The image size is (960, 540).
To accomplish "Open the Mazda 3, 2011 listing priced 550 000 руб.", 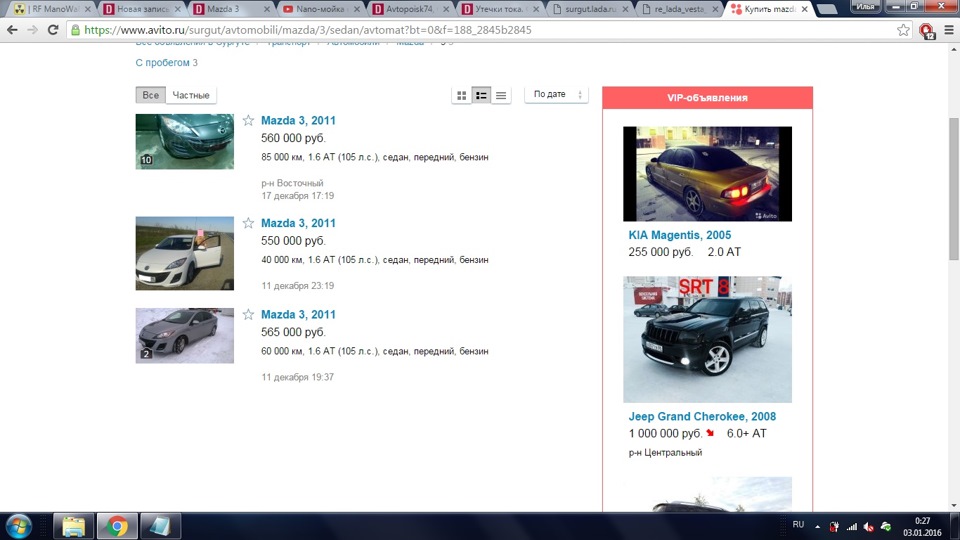I will [298, 223].
